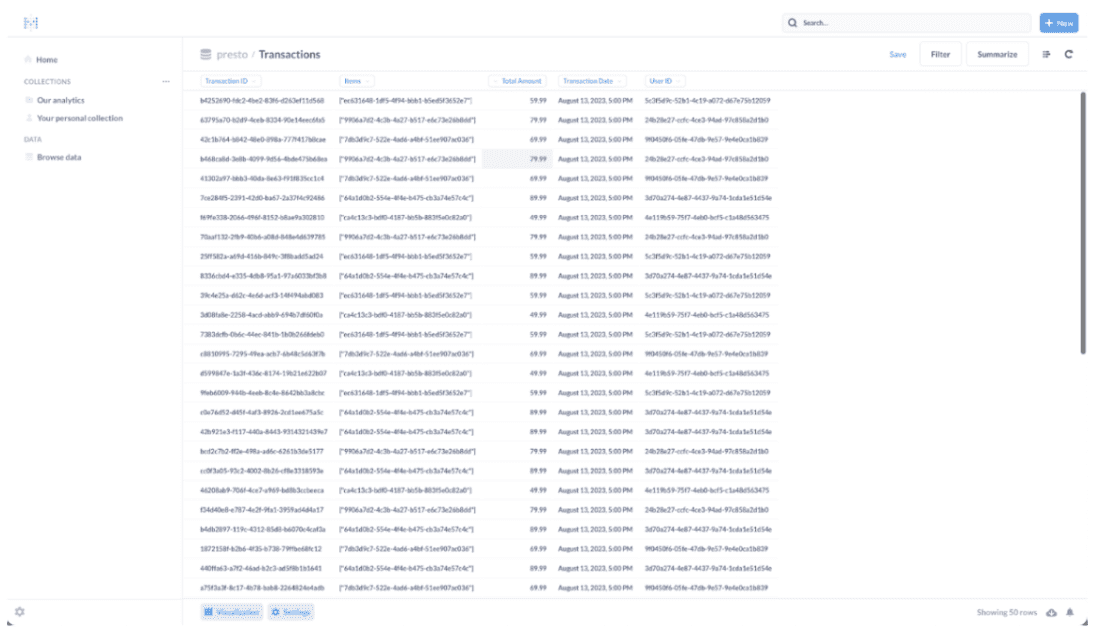Download full results via cloud icon
Screen dimensions: 1100x630
click(x=1051, y=612)
